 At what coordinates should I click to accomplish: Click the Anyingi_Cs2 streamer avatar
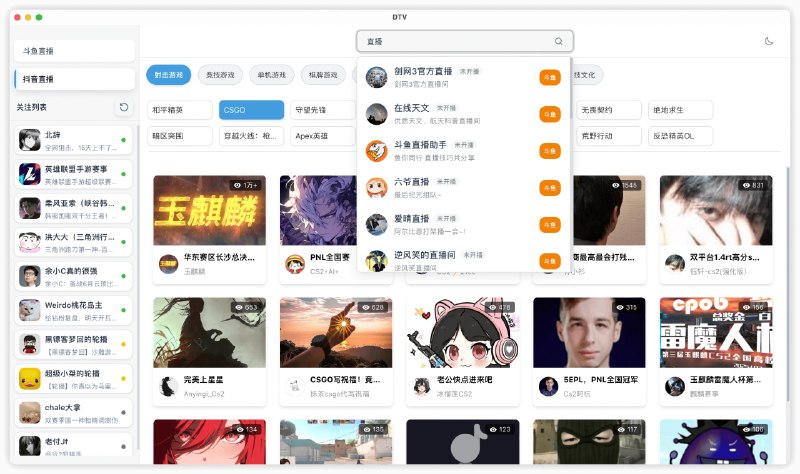(x=168, y=386)
